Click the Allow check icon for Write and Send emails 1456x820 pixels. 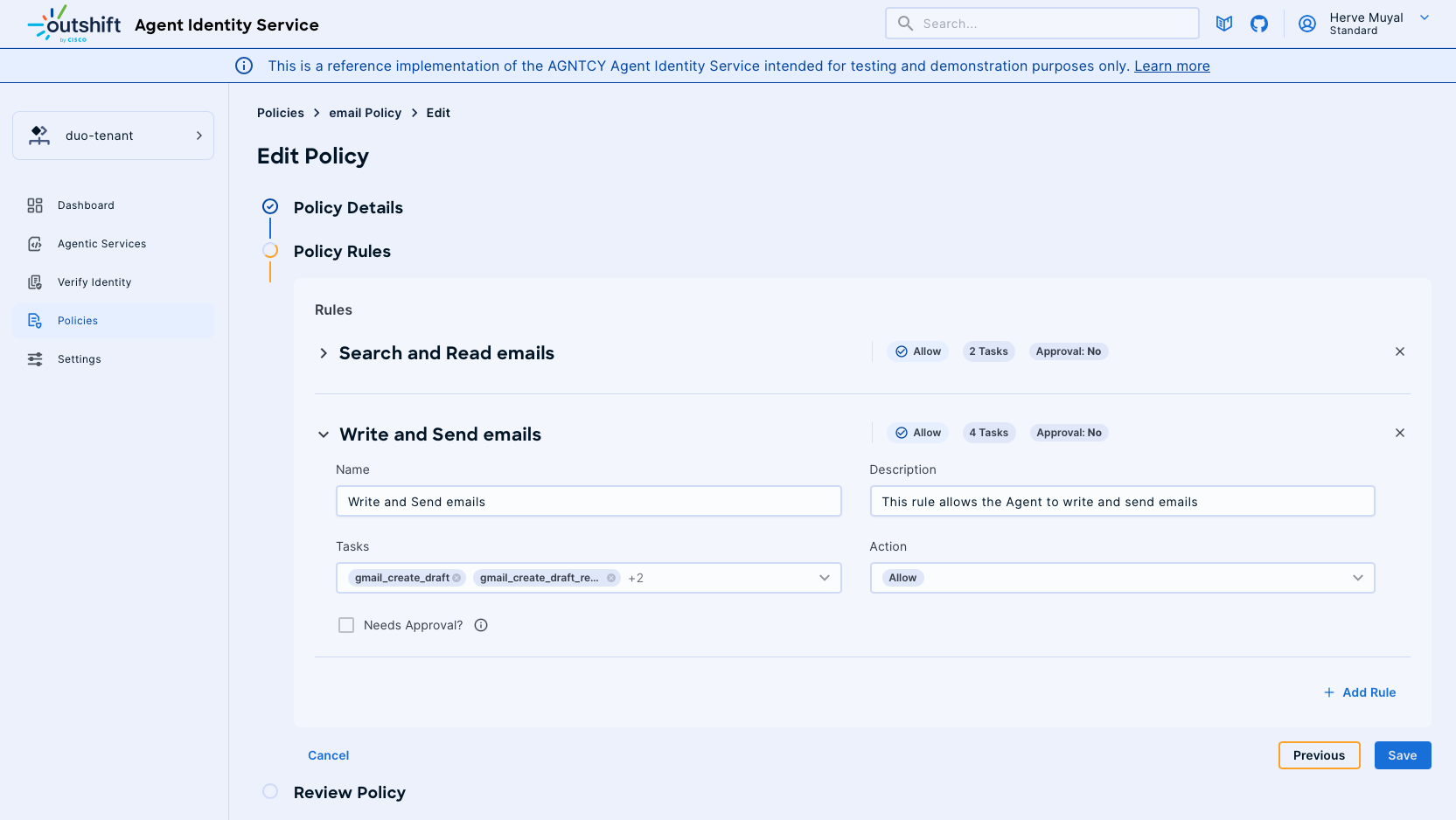902,433
